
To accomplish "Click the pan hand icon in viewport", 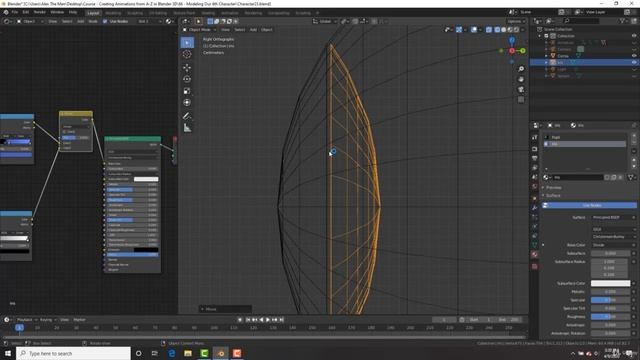I will click(x=521, y=79).
